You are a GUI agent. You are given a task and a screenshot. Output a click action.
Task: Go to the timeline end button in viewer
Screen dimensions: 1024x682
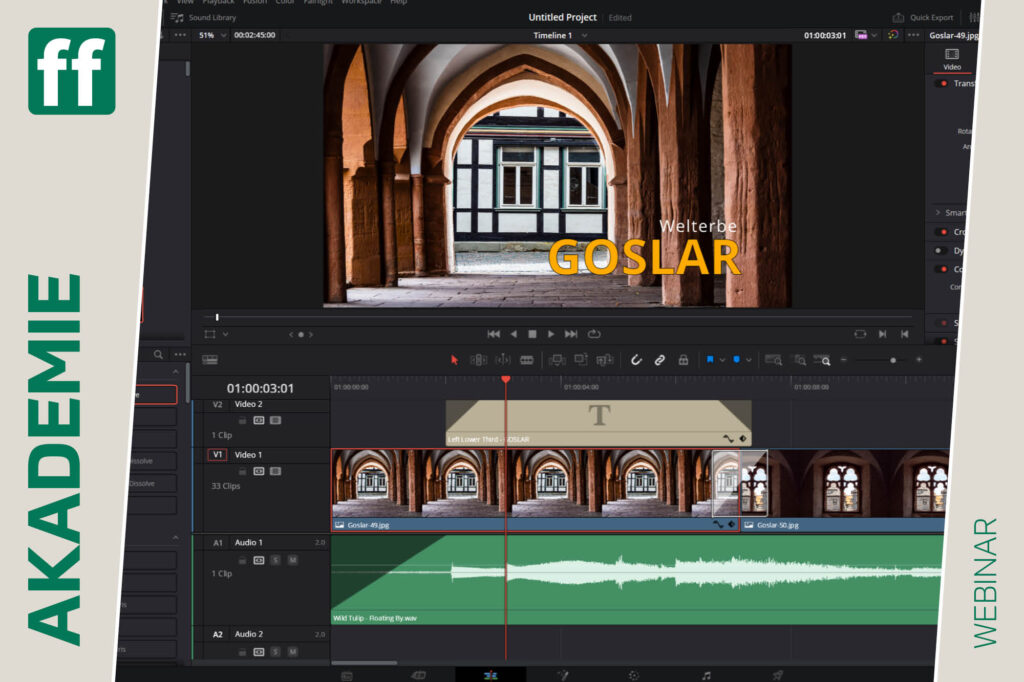pos(904,334)
